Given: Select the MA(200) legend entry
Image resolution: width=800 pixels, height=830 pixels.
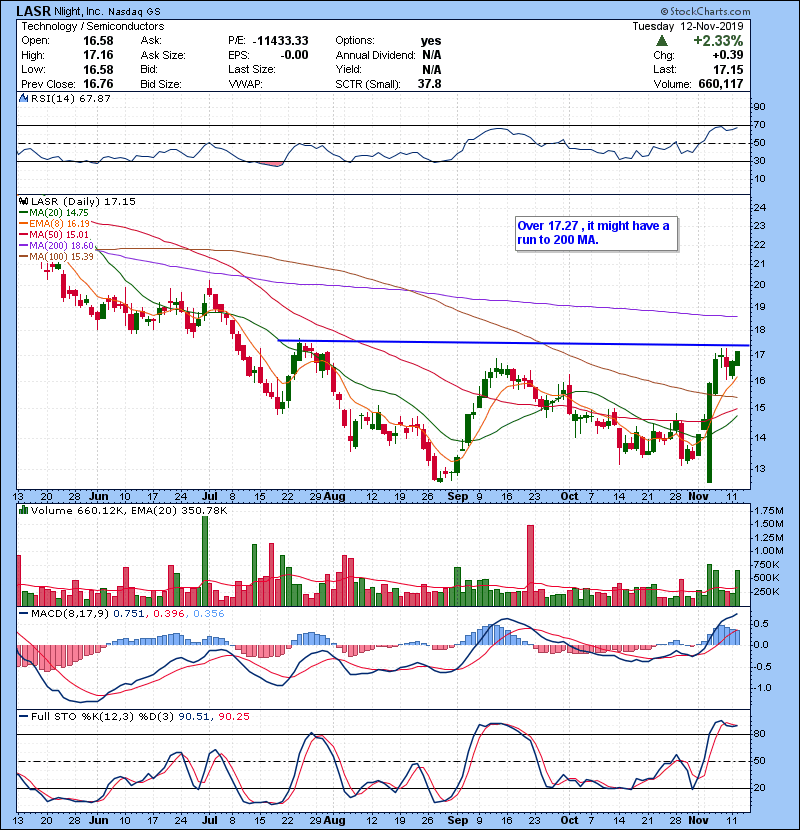Looking at the screenshot, I should pos(54,246).
